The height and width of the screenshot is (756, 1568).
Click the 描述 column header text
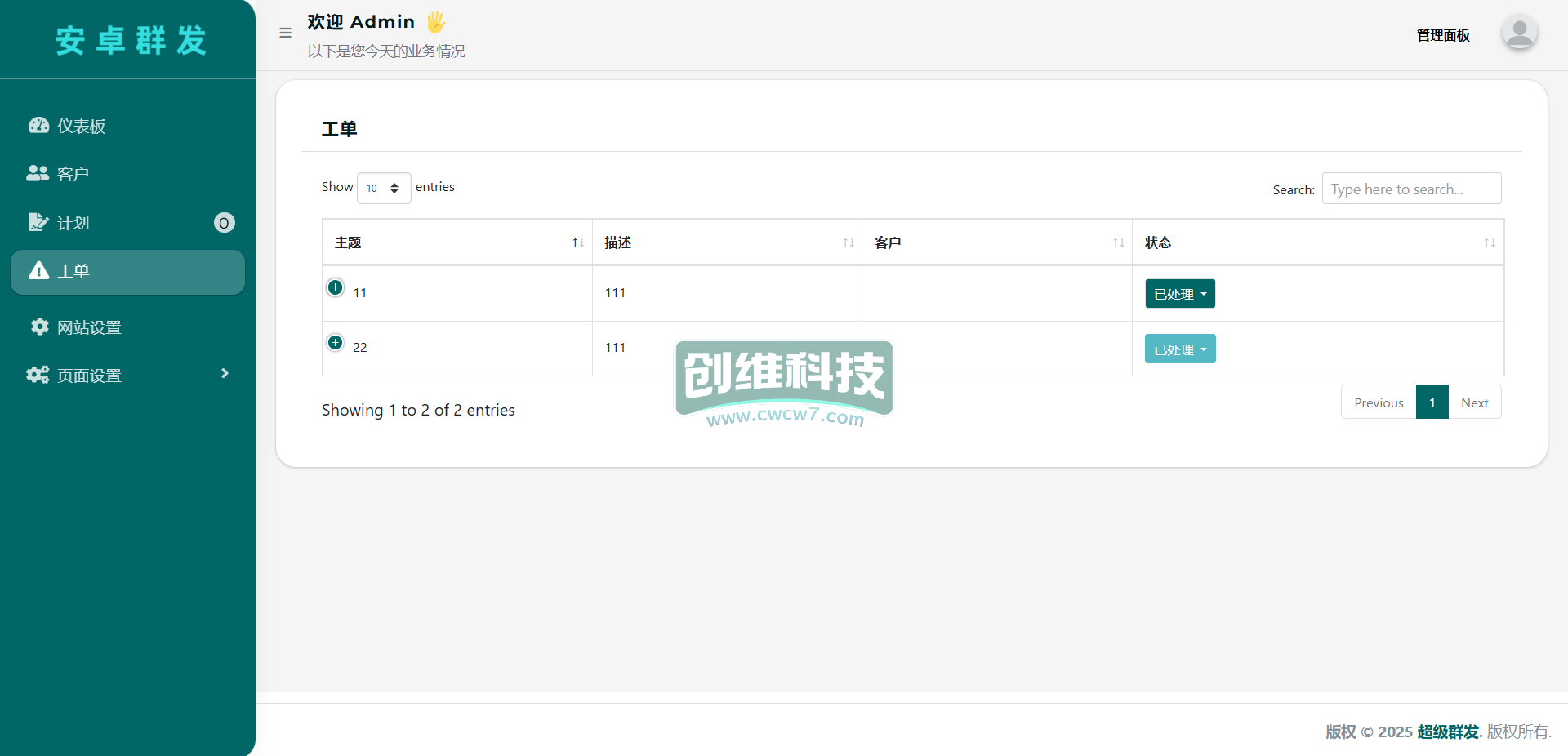[x=618, y=242]
